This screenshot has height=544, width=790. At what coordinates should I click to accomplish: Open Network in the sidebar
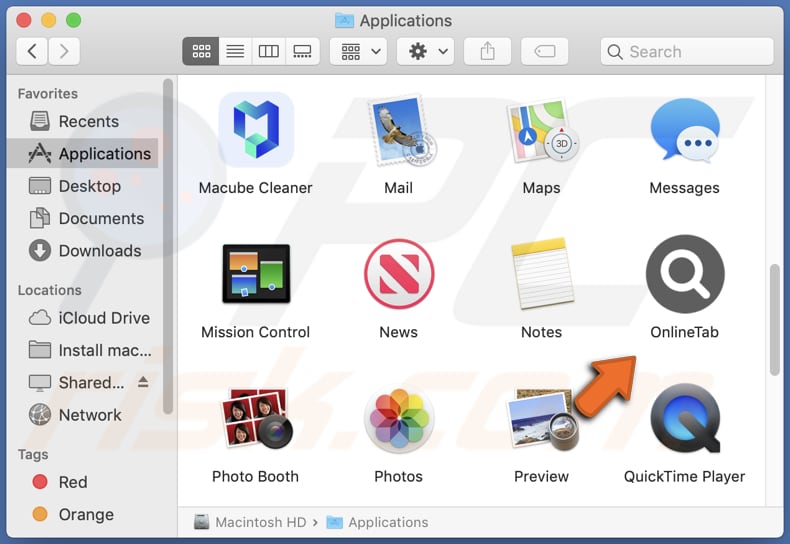(83, 415)
